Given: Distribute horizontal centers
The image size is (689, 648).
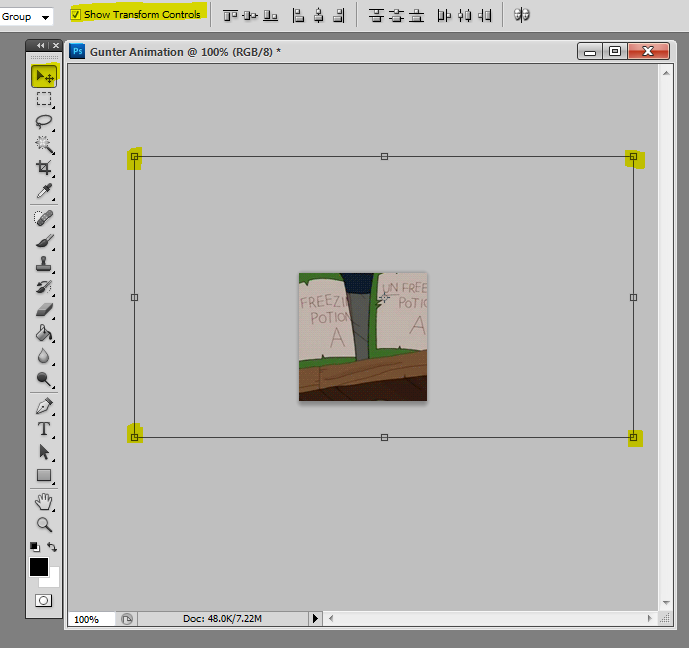Looking at the screenshot, I should pyautogui.click(x=464, y=16).
